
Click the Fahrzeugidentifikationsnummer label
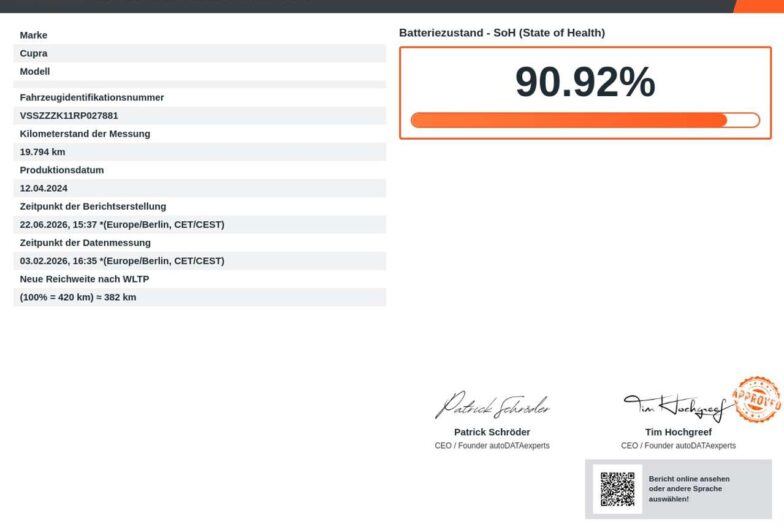(x=92, y=98)
